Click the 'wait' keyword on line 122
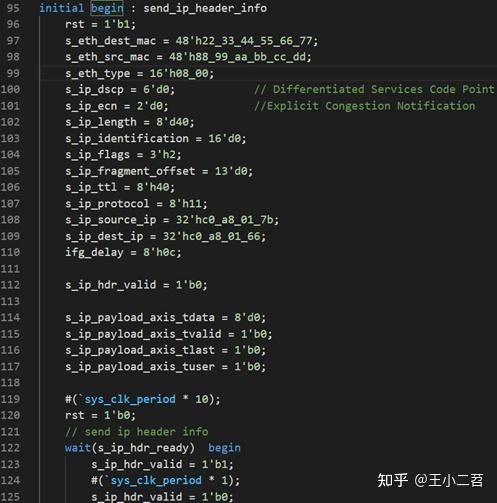The image size is (497, 503). pyautogui.click(x=78, y=448)
